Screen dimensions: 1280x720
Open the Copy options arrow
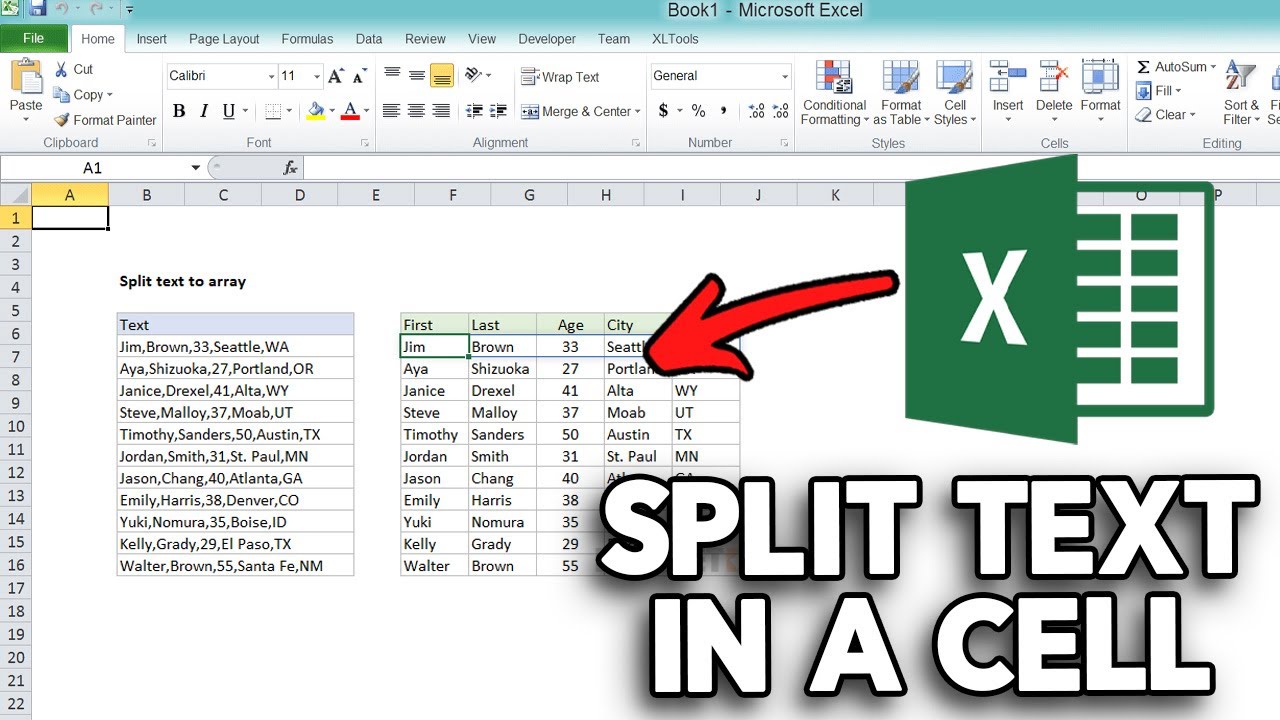[109, 95]
